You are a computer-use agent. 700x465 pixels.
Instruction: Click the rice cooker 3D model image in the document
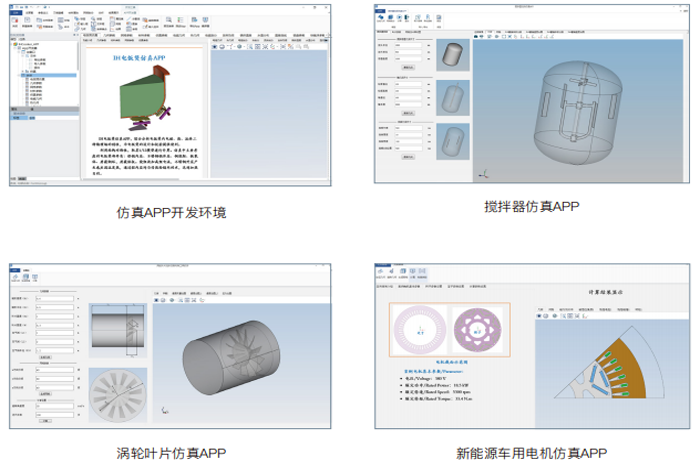pyautogui.click(x=145, y=98)
